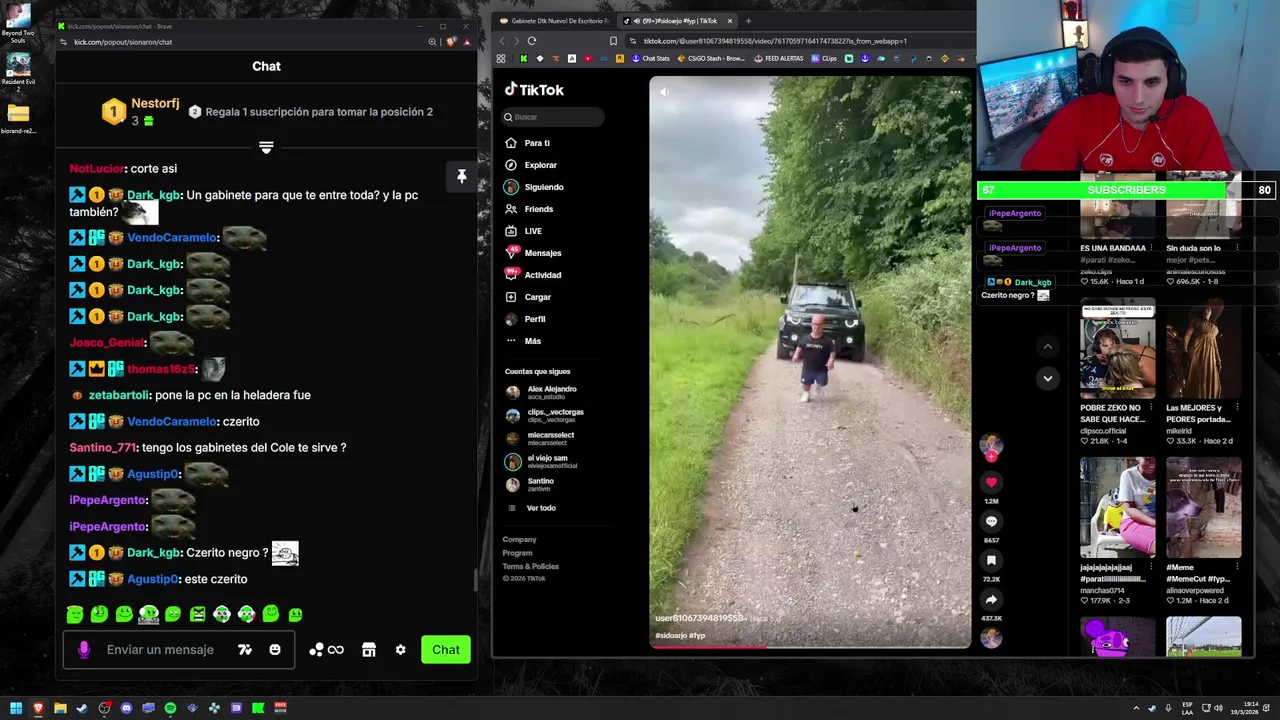Seek on the red video progress bar
This screenshot has height=720, width=1280.
(x=810, y=647)
